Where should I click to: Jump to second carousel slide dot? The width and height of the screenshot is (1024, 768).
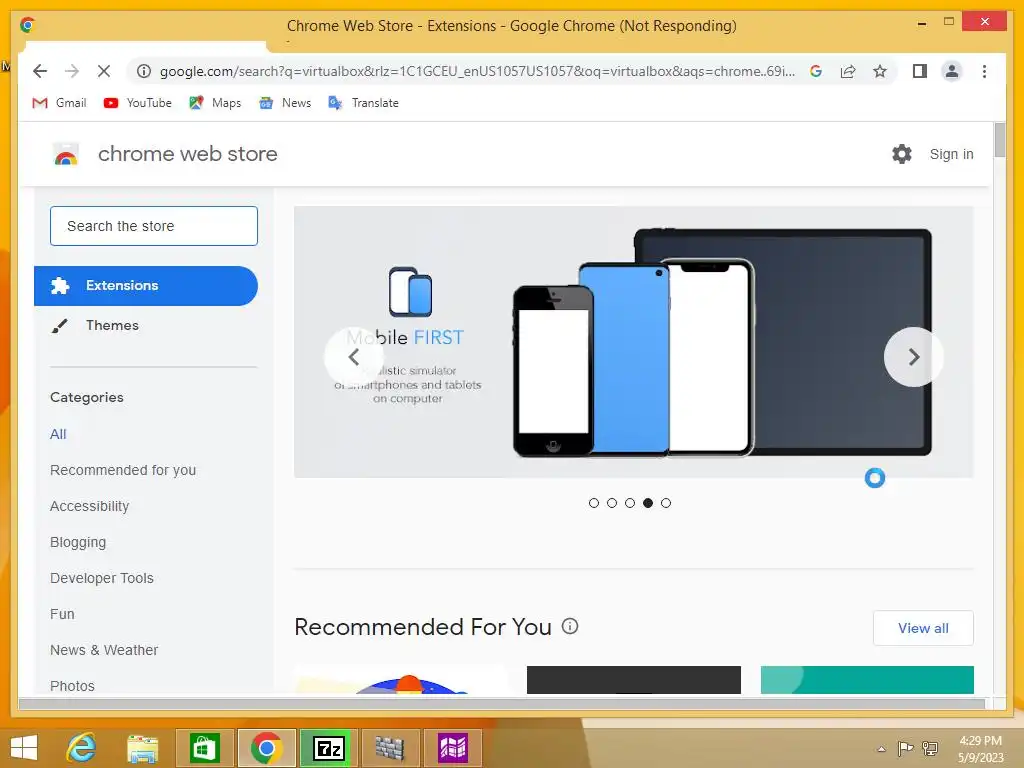click(x=612, y=503)
